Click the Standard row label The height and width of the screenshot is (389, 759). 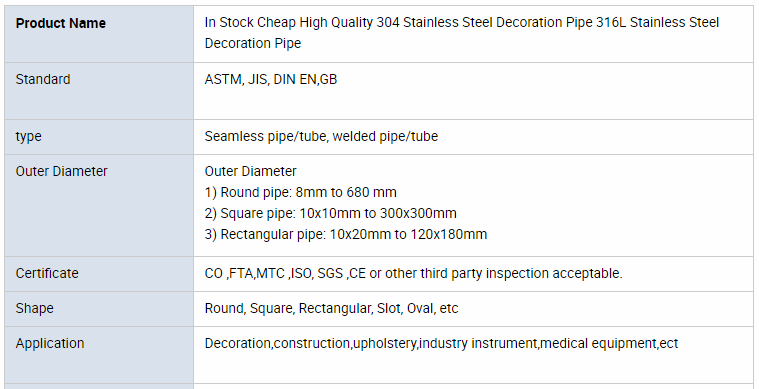(x=43, y=79)
